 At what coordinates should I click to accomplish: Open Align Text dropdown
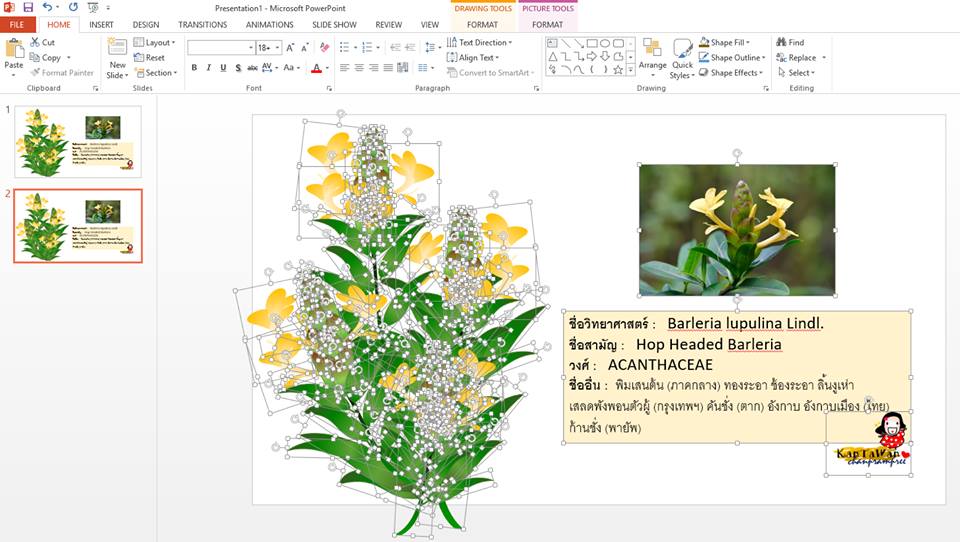point(473,58)
